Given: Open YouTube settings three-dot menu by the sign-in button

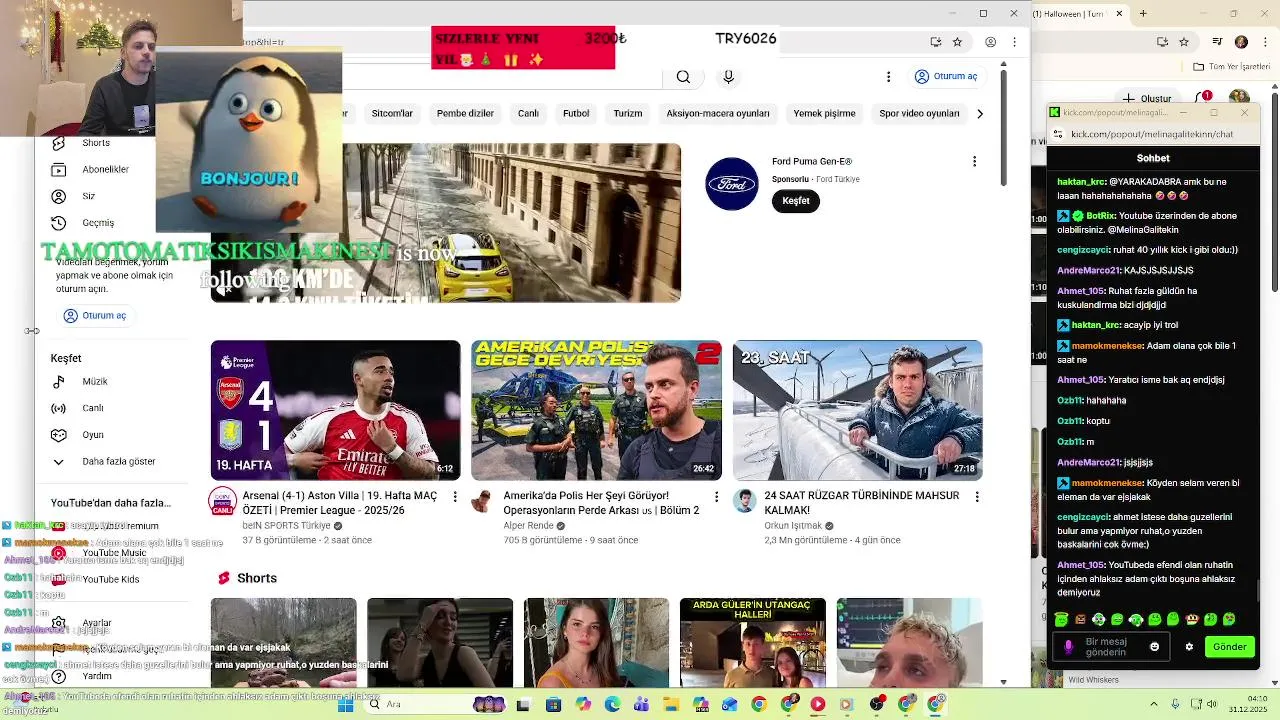Looking at the screenshot, I should (x=888, y=77).
